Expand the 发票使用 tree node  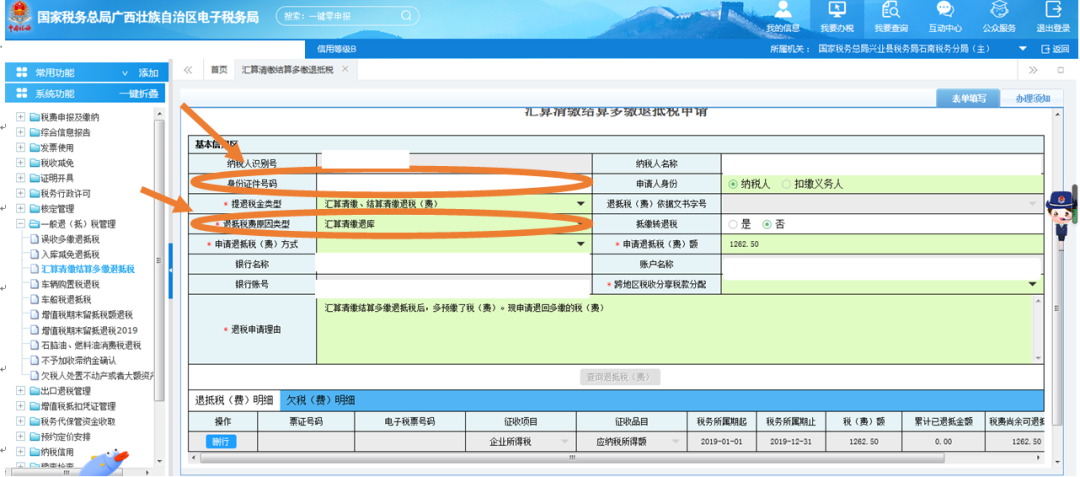(20, 147)
